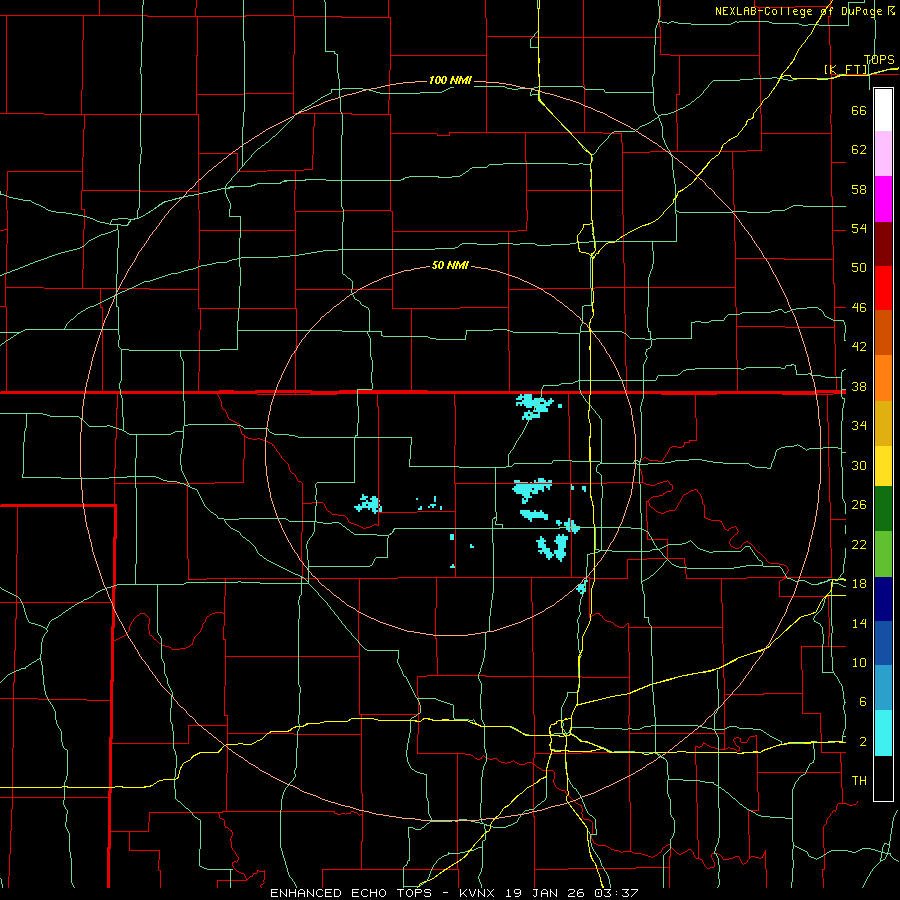900x900 pixels.
Task: Pick the light orange legend swatch
Action: pos(883,378)
